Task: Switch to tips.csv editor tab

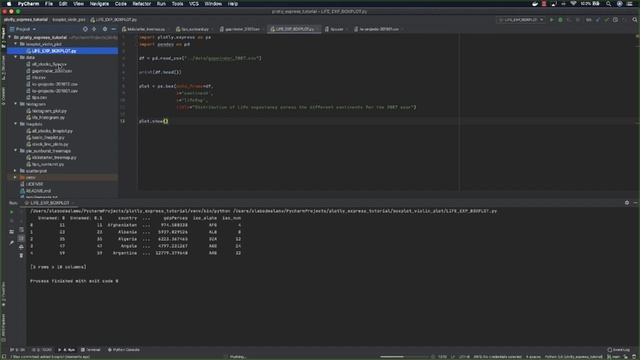Action: (336, 29)
